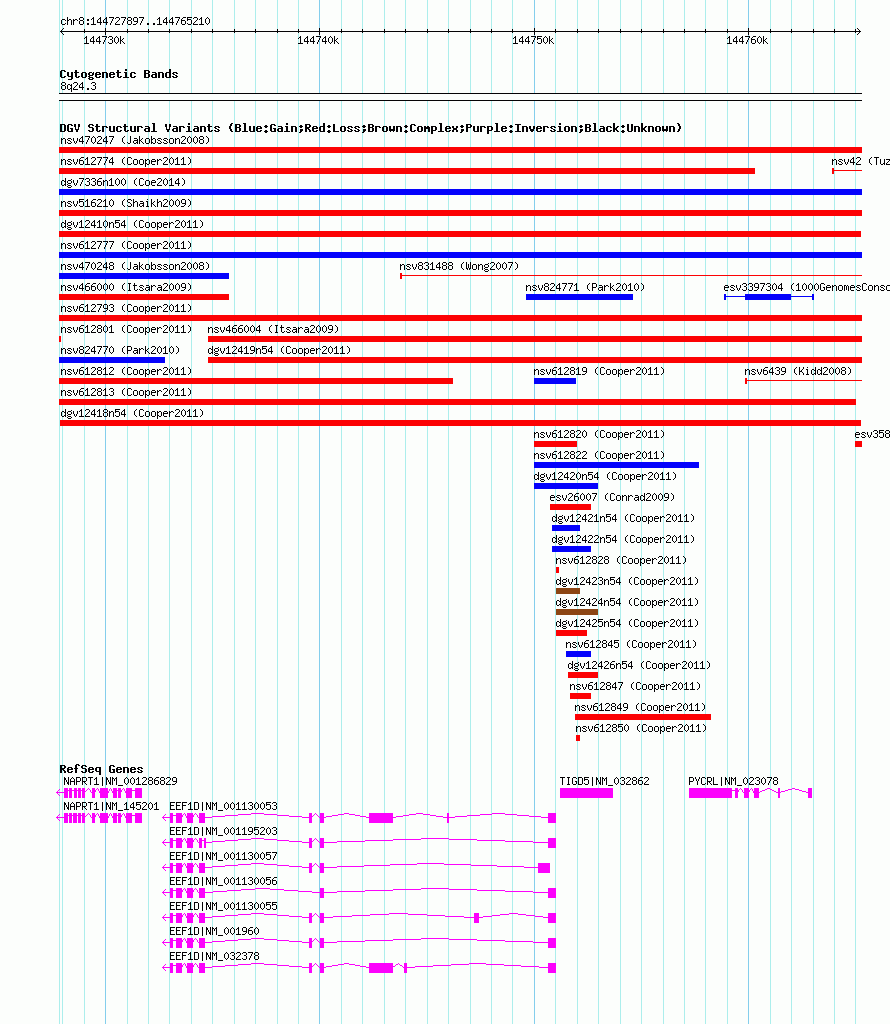Select complex variant dgv12424n54 (Cooper2011)

point(627,601)
